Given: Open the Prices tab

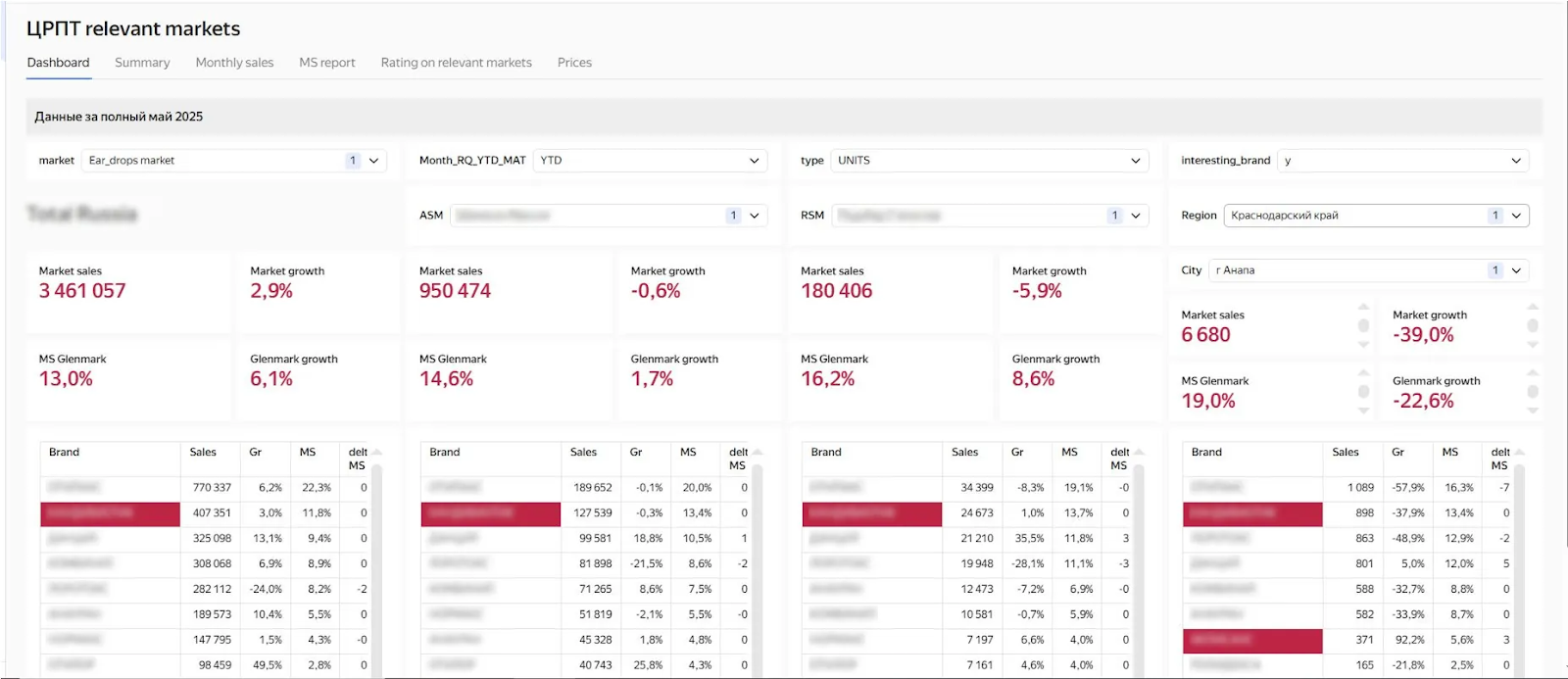Looking at the screenshot, I should 574,63.
